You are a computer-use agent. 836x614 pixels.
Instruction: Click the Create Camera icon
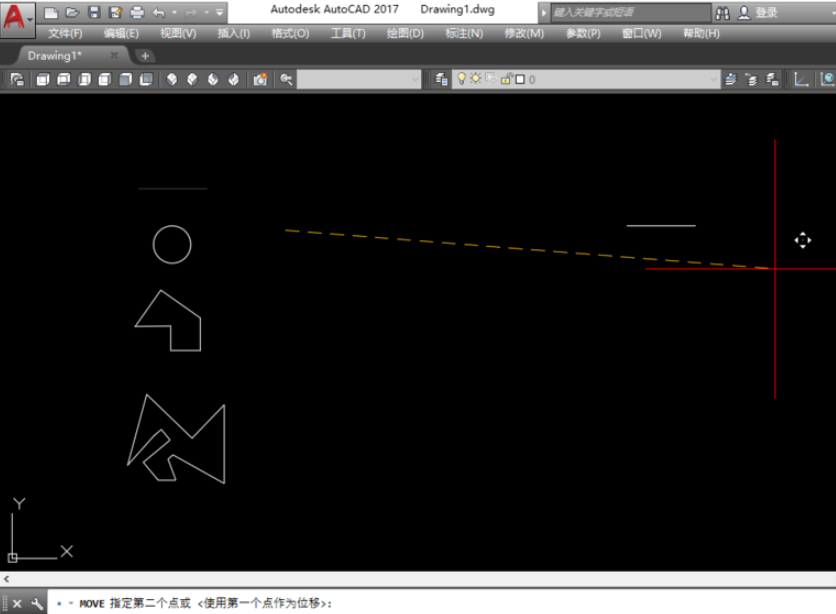260,79
